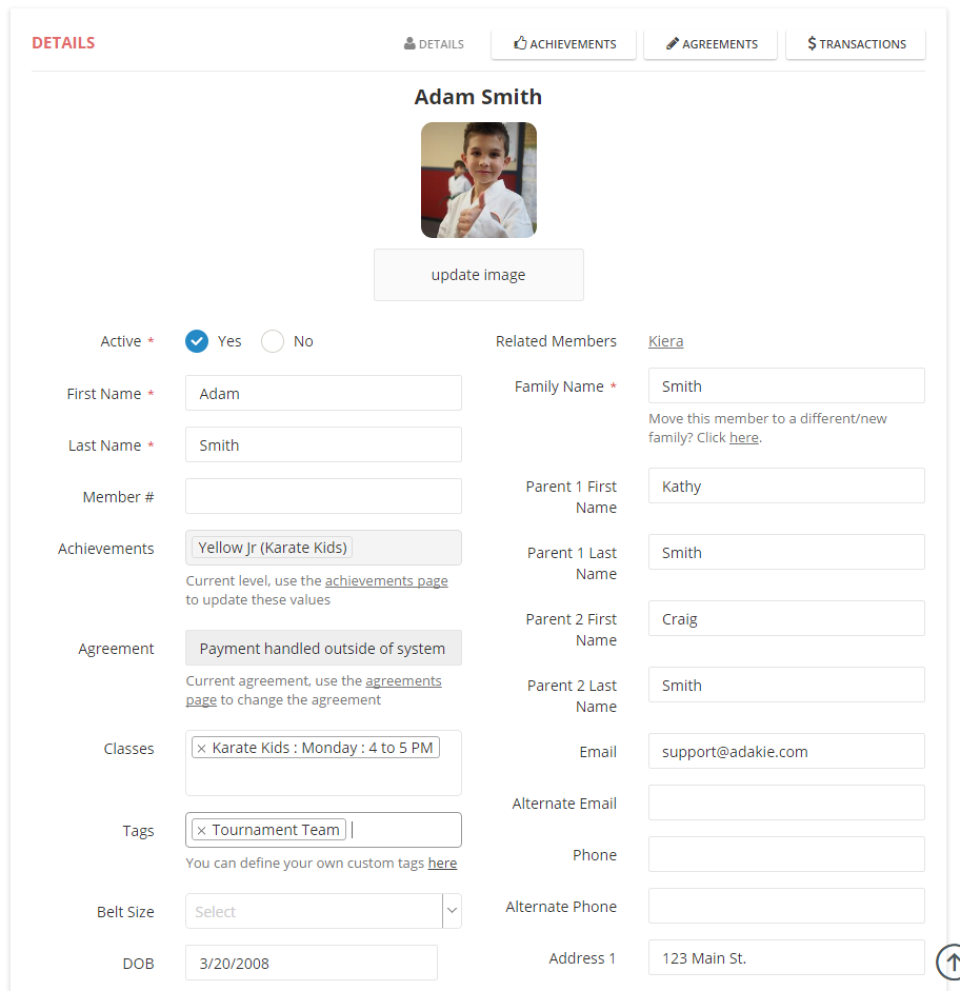The height and width of the screenshot is (991, 960).
Task: Remove the Tournament Team tag using its x
Action: pos(200,829)
